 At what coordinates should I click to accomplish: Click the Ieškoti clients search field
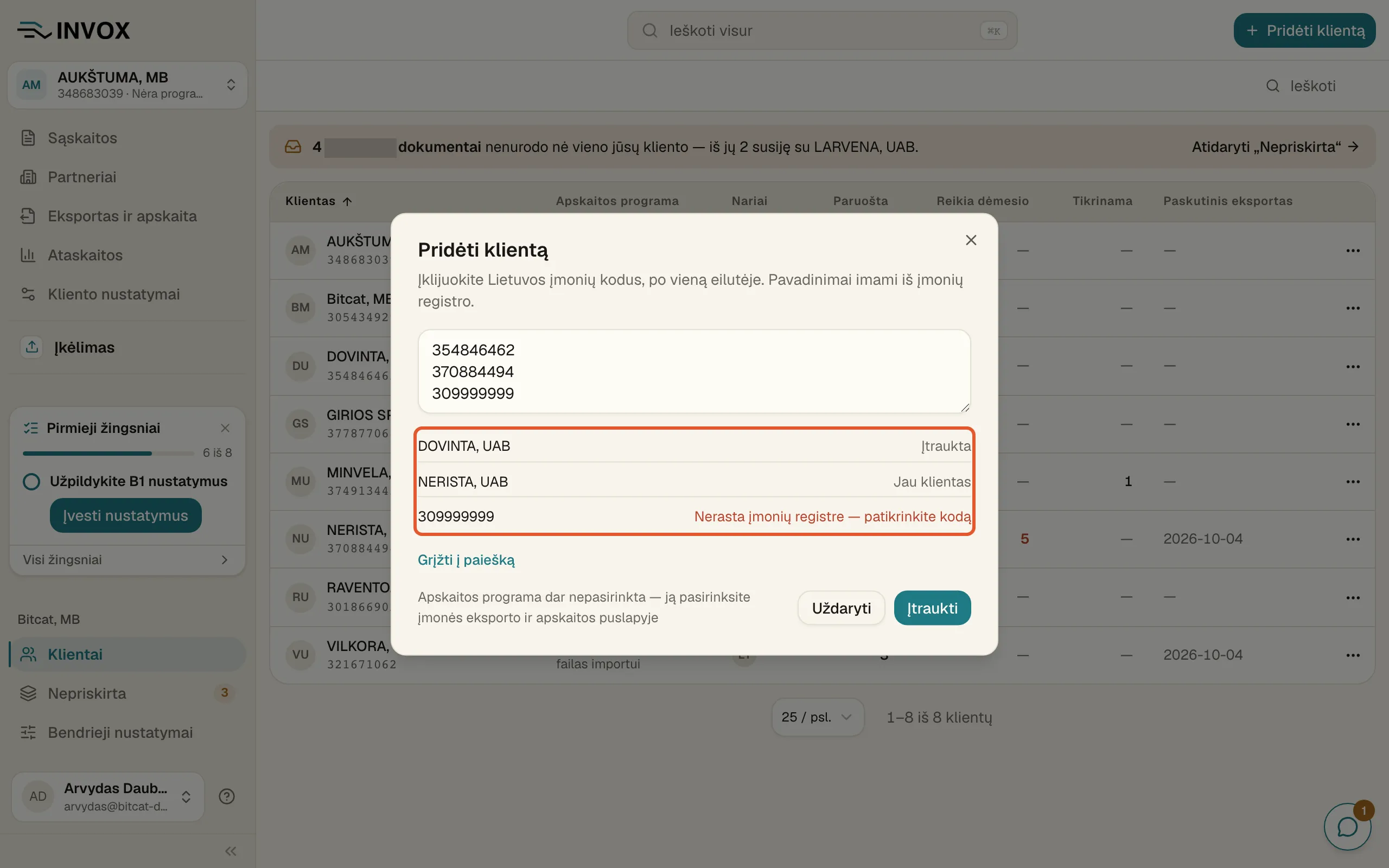1314,86
